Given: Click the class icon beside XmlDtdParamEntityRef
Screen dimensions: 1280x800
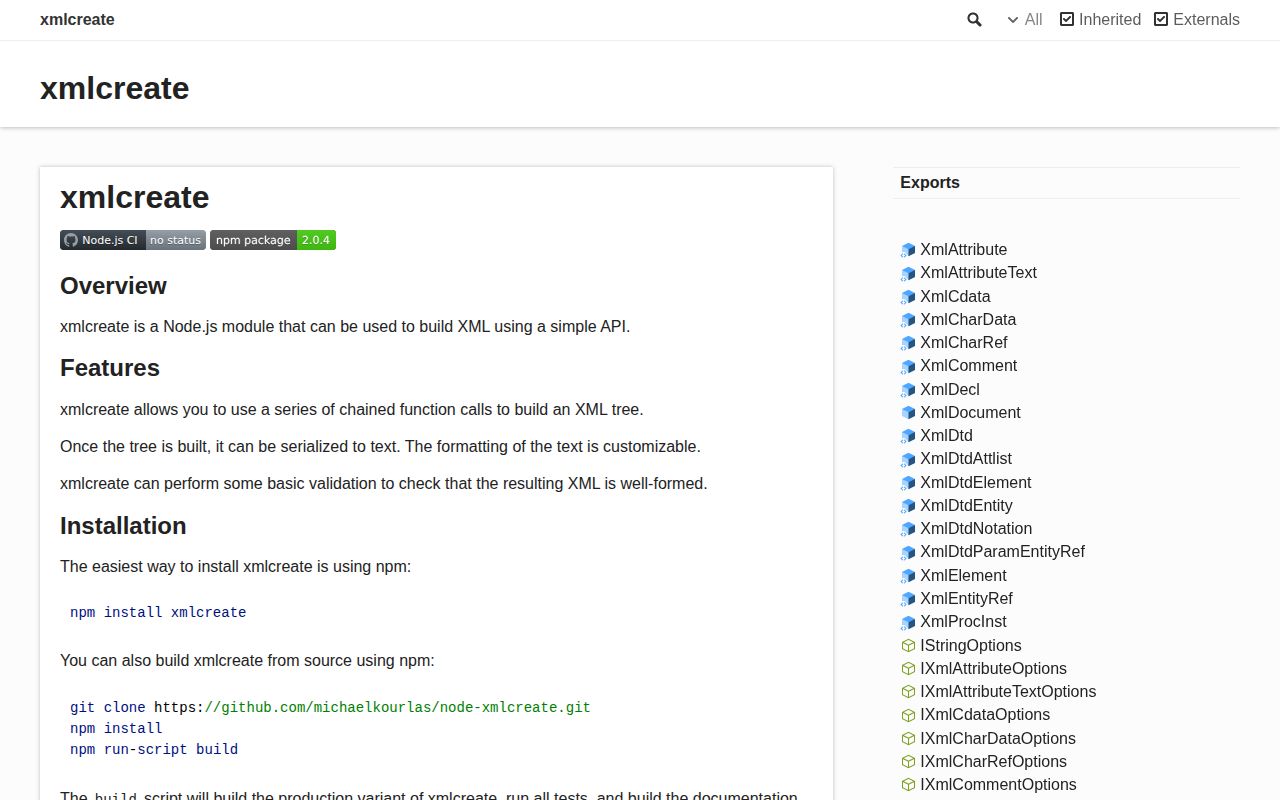Looking at the screenshot, I should coord(908,552).
